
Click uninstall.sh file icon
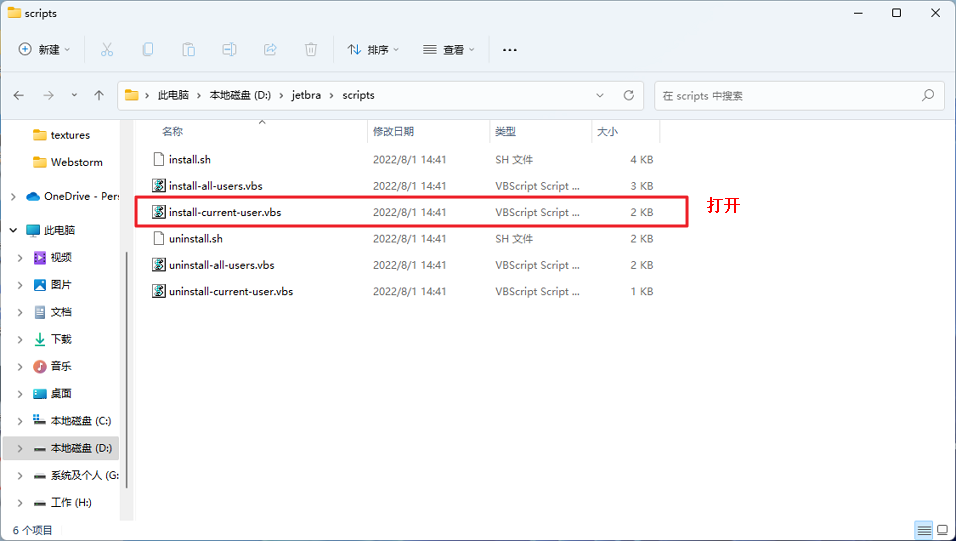(159, 238)
